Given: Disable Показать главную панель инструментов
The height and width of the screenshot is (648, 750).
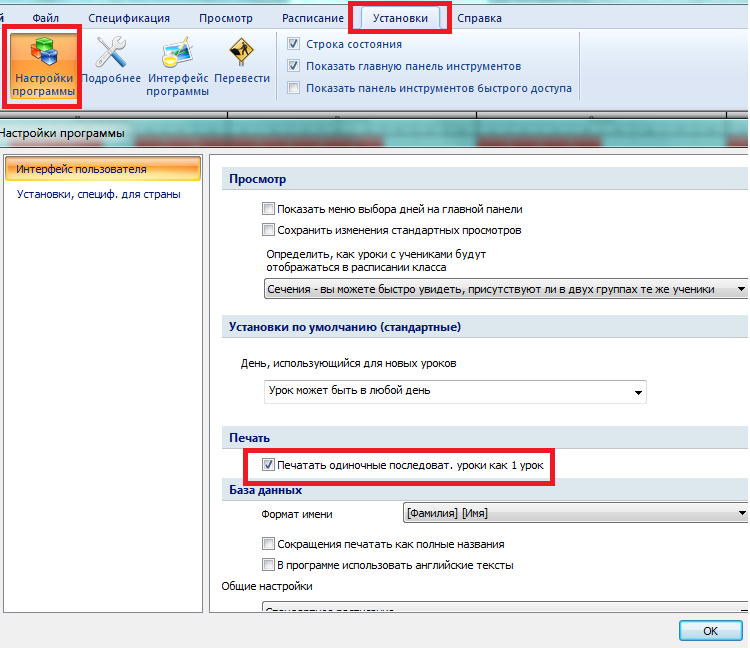Looking at the screenshot, I should pos(294,66).
